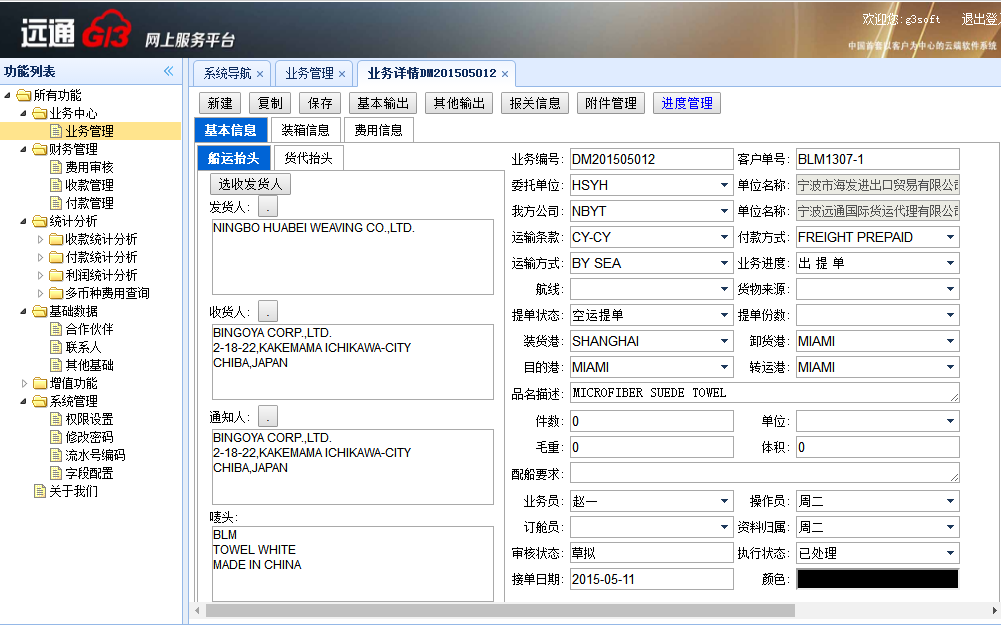
Task: Click the 流水号编码 document icon
Action: pos(56,455)
